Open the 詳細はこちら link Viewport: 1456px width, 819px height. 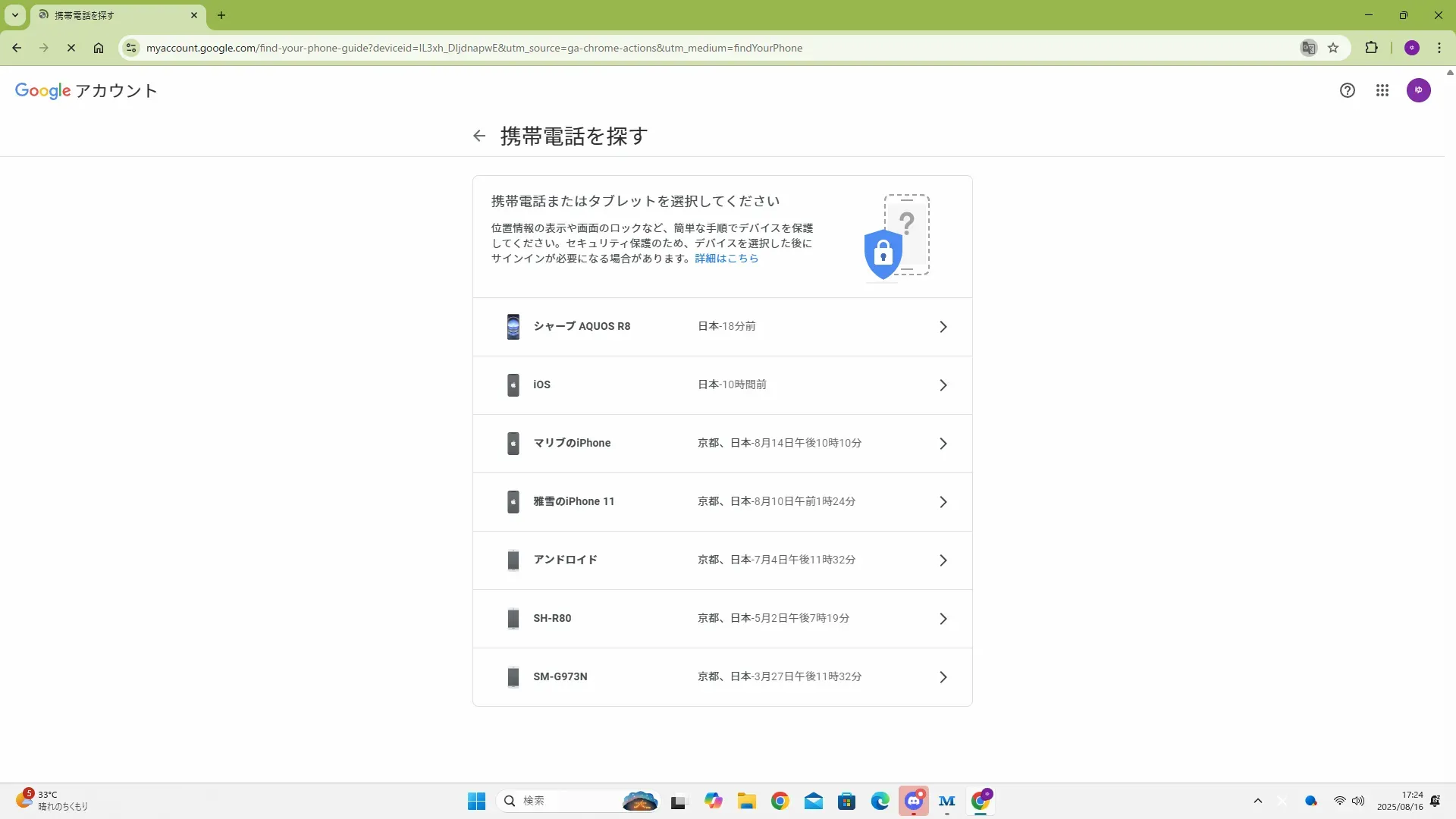(726, 259)
